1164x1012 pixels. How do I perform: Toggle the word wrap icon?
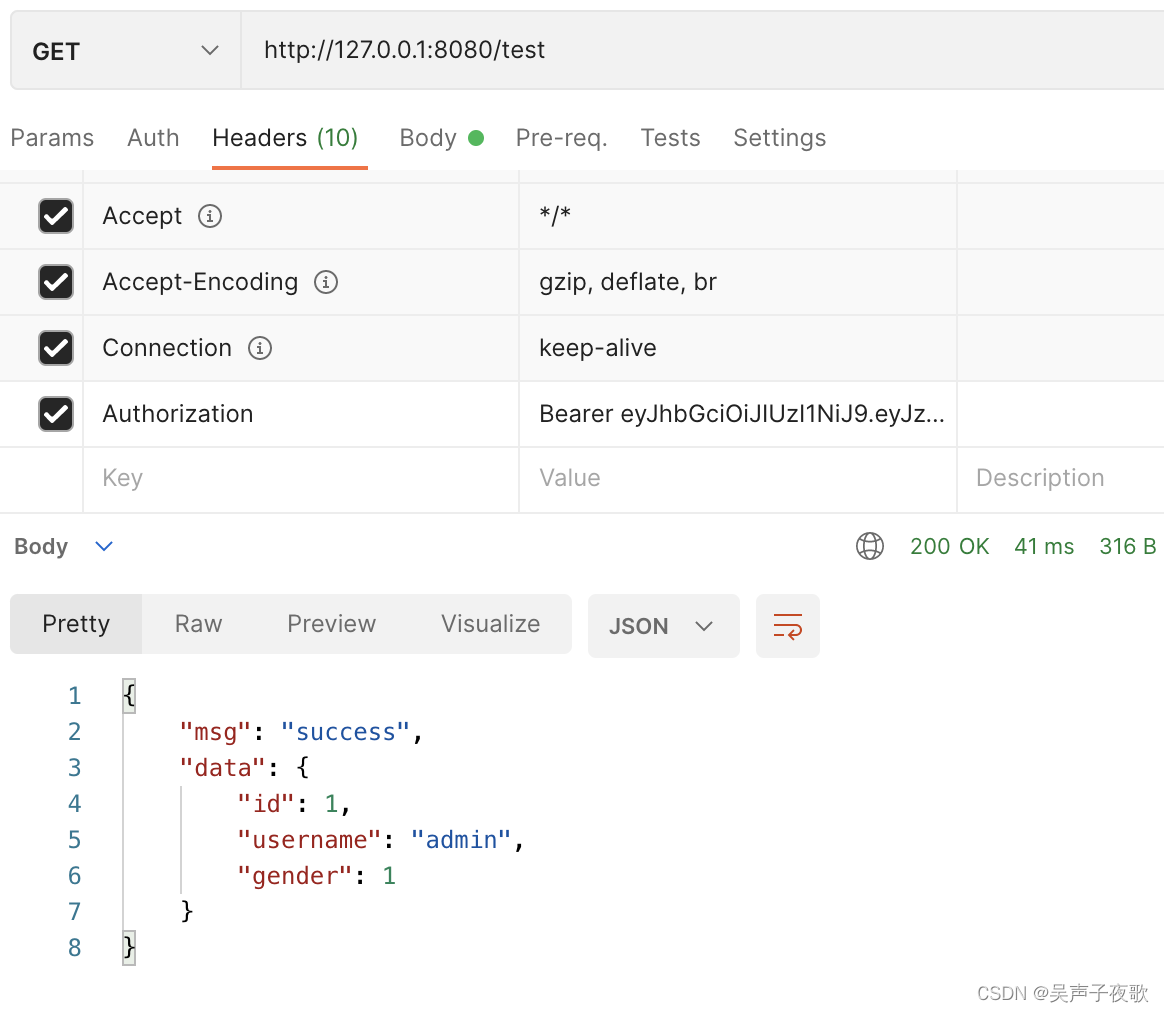788,626
